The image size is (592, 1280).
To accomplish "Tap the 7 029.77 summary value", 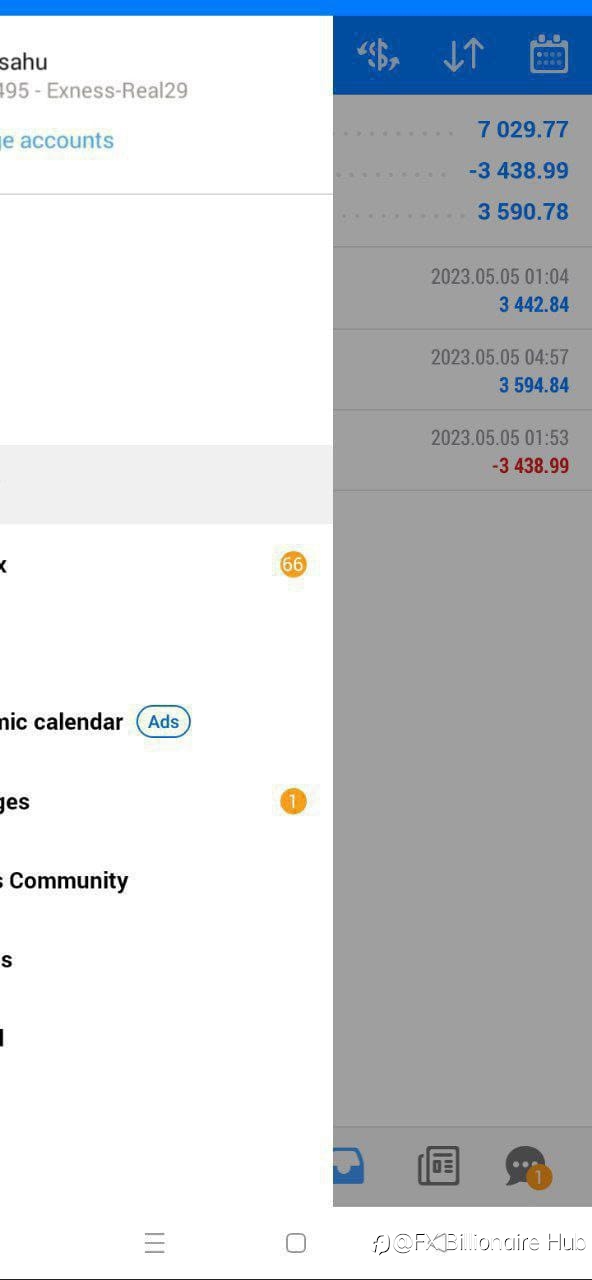I will 523,129.
